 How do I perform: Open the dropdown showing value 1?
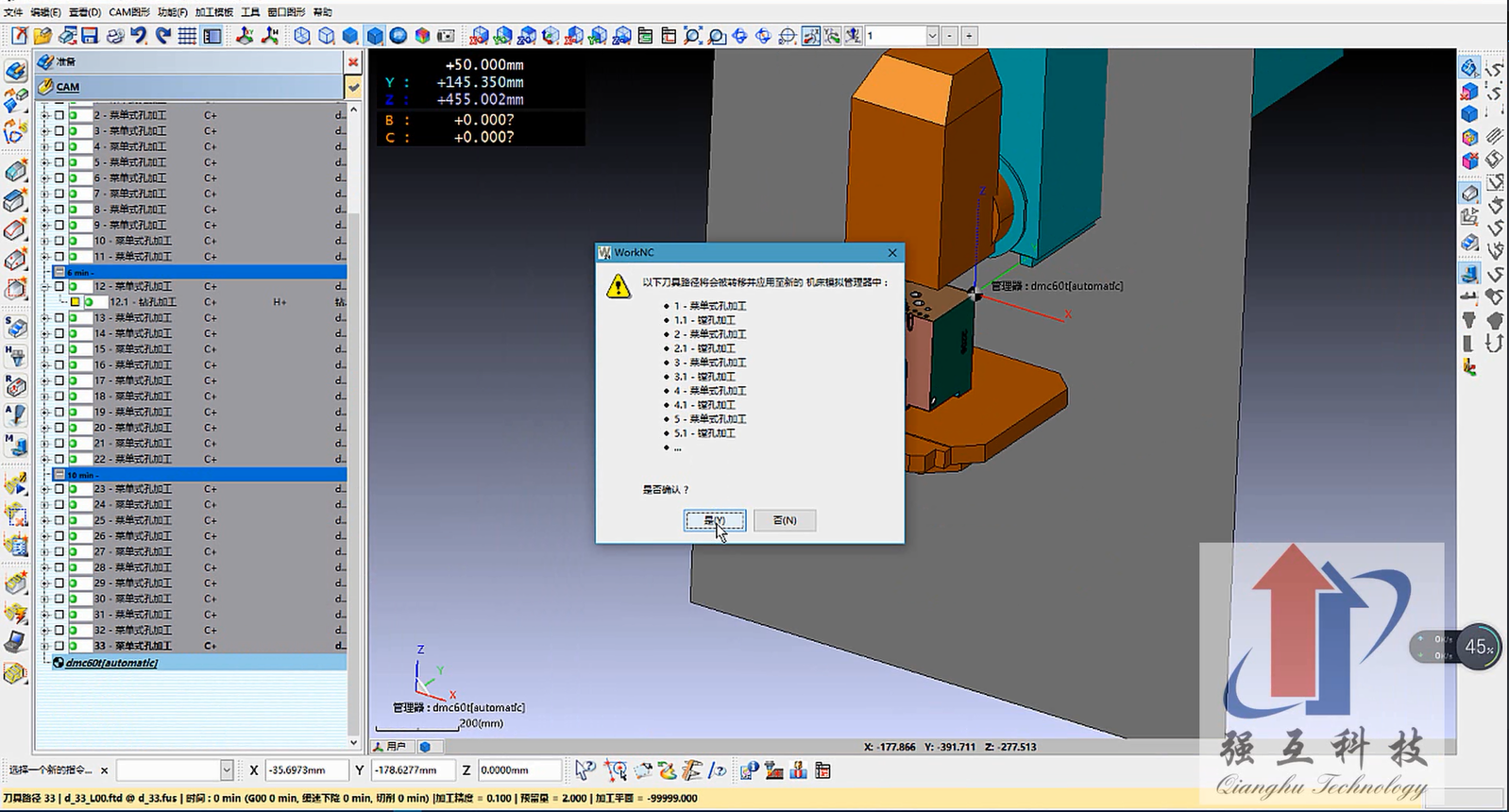[x=932, y=36]
